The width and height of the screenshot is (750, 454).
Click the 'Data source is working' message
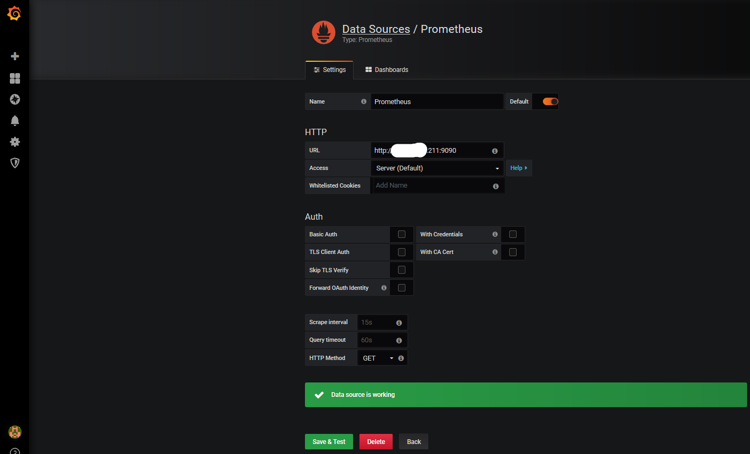(363, 395)
